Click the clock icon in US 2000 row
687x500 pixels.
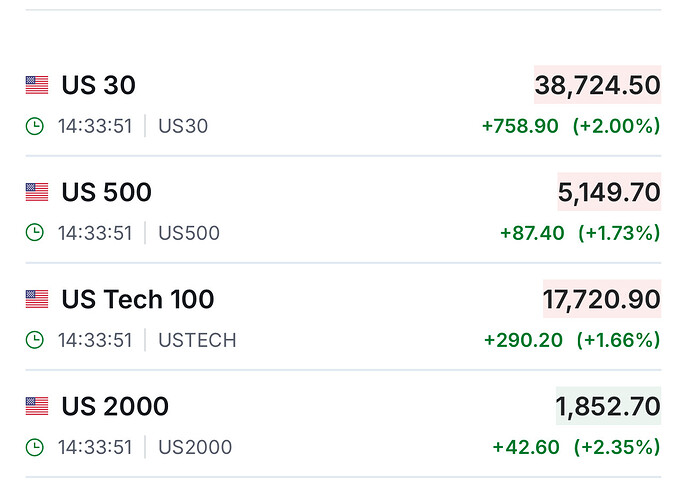[35, 447]
